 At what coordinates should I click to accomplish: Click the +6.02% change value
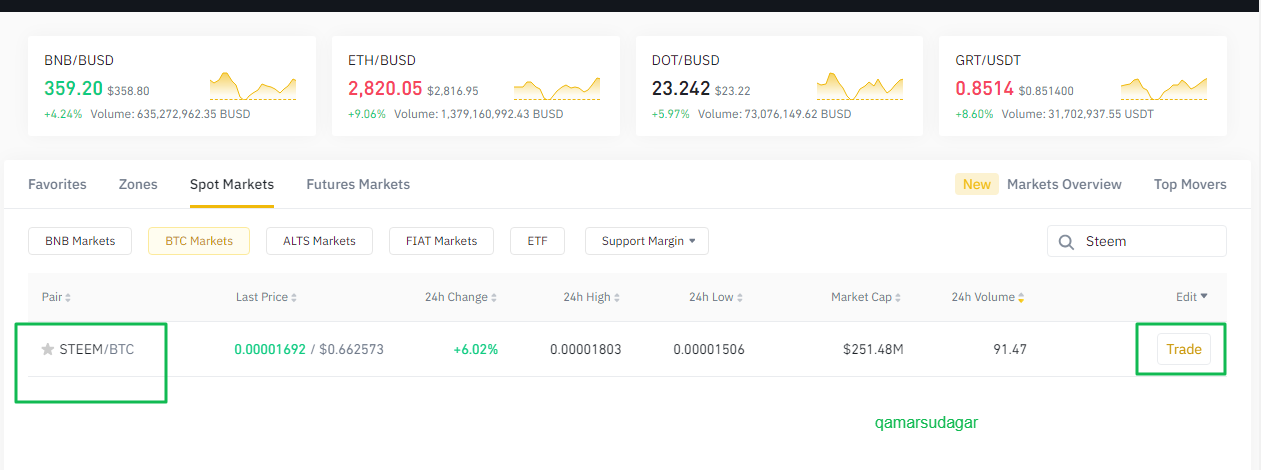coord(475,350)
